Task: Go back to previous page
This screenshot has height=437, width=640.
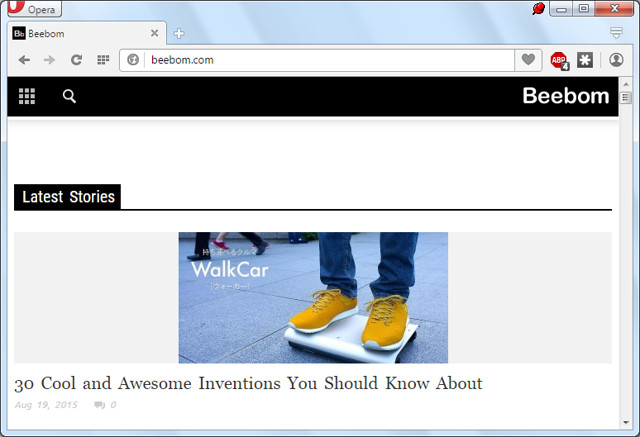Action: 24,60
